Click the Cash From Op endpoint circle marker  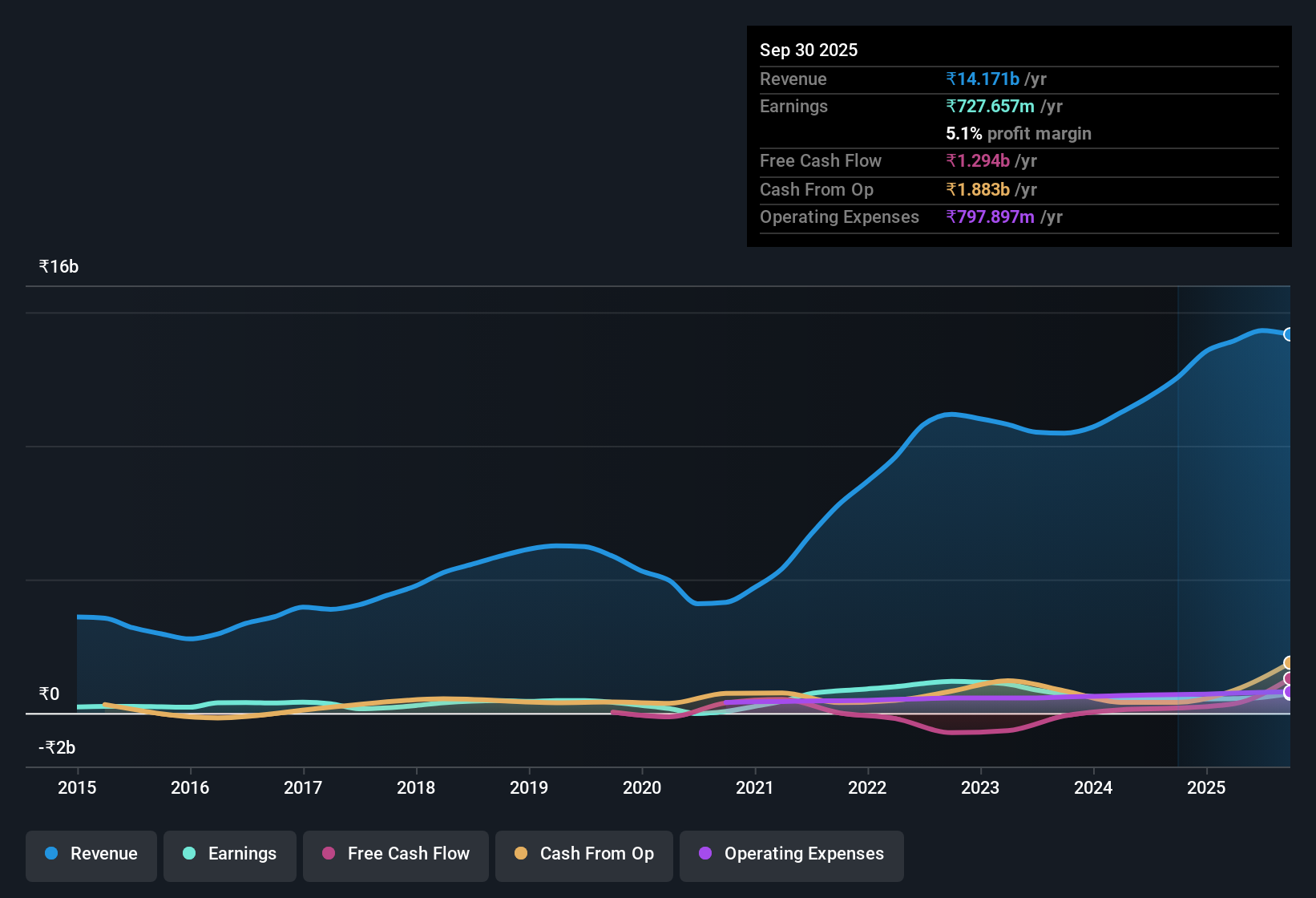click(x=1287, y=663)
